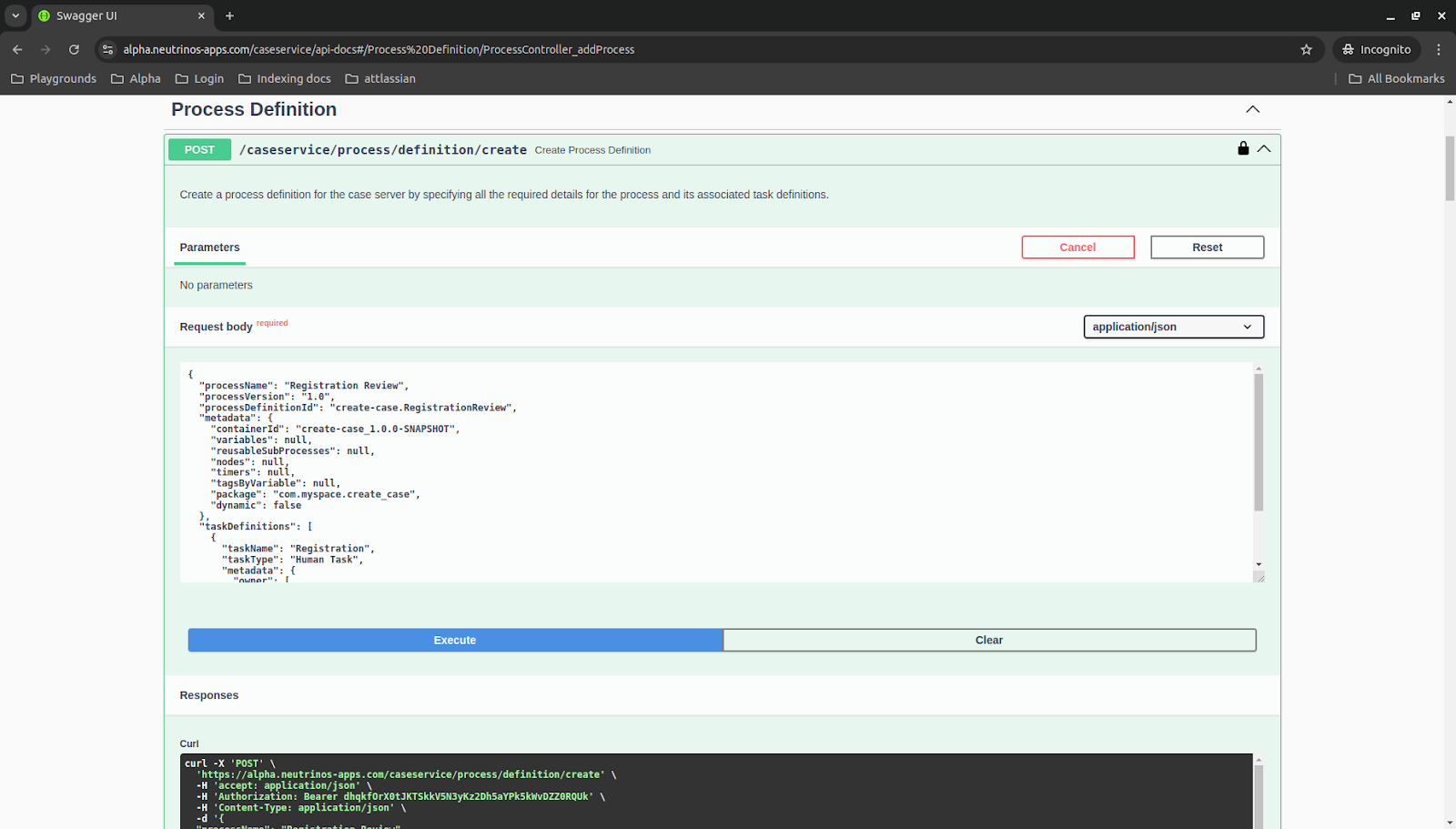
Task: Collapse the POST create endpoint chevron
Action: [x=1264, y=149]
